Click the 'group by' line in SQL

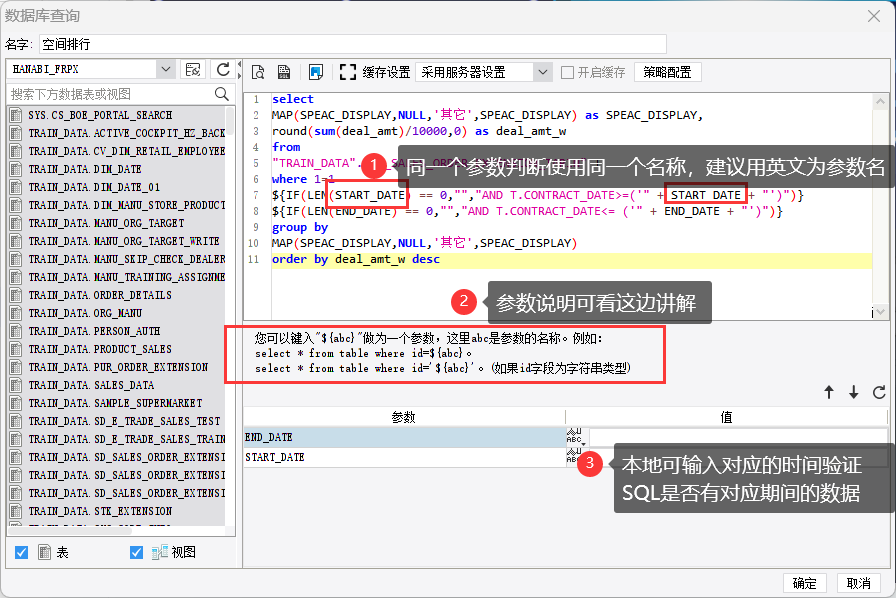pos(300,227)
